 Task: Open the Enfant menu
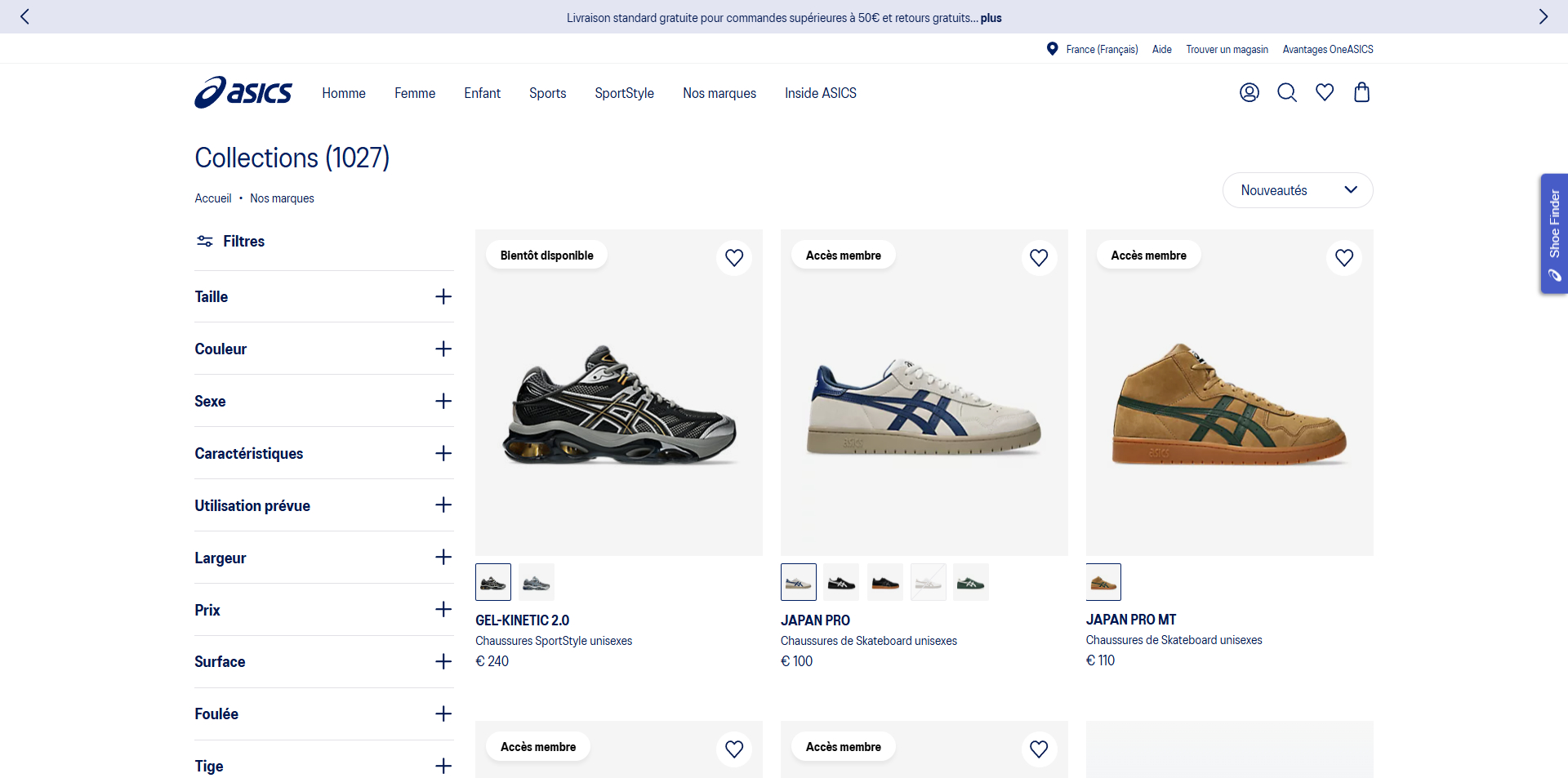coord(482,93)
